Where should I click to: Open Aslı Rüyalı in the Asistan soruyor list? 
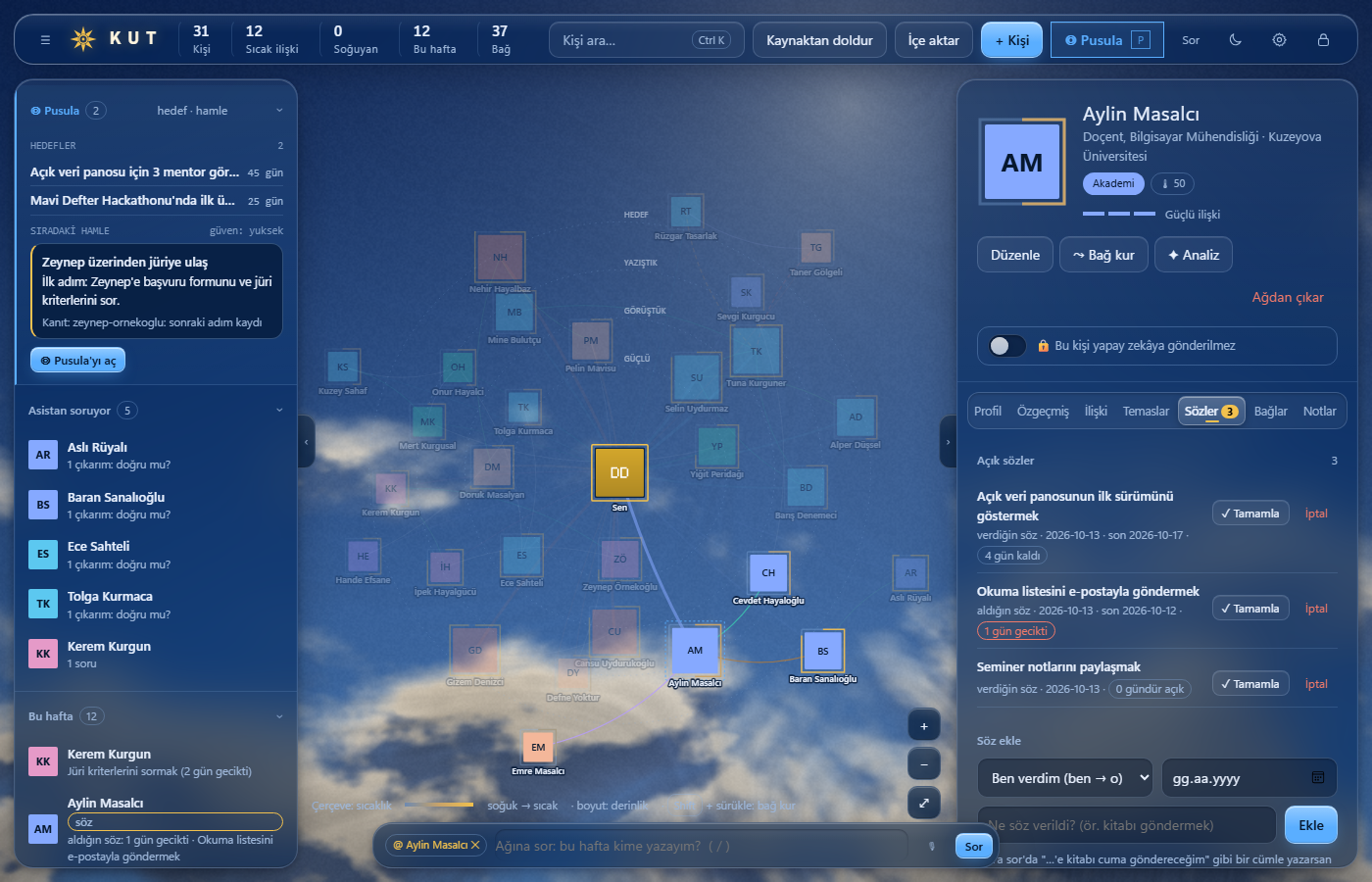click(x=156, y=456)
